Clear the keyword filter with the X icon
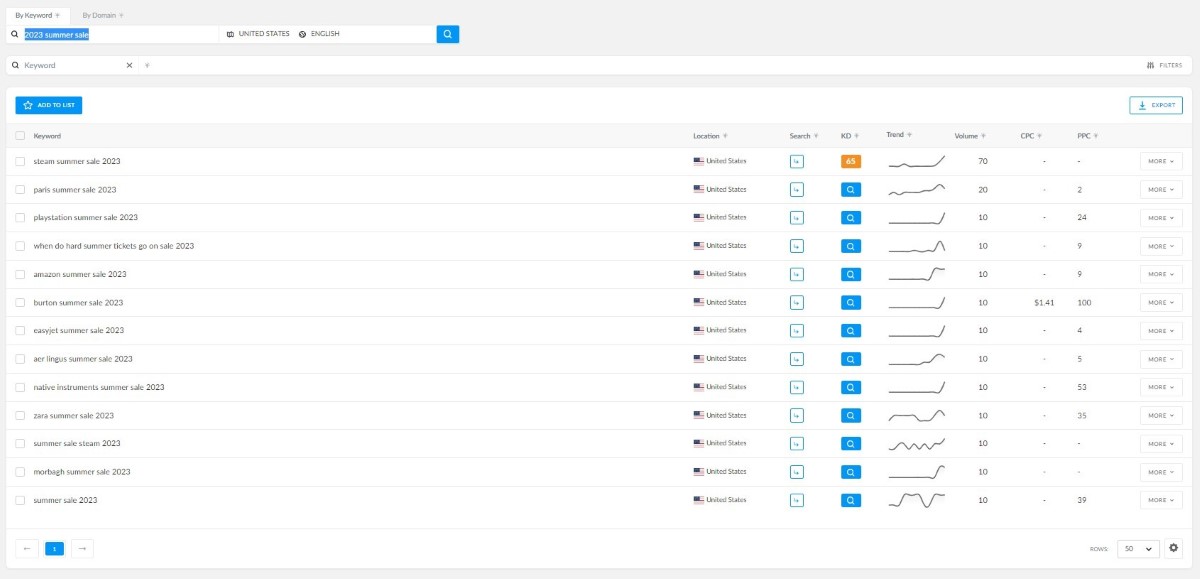The height and width of the screenshot is (579, 1200). (129, 65)
